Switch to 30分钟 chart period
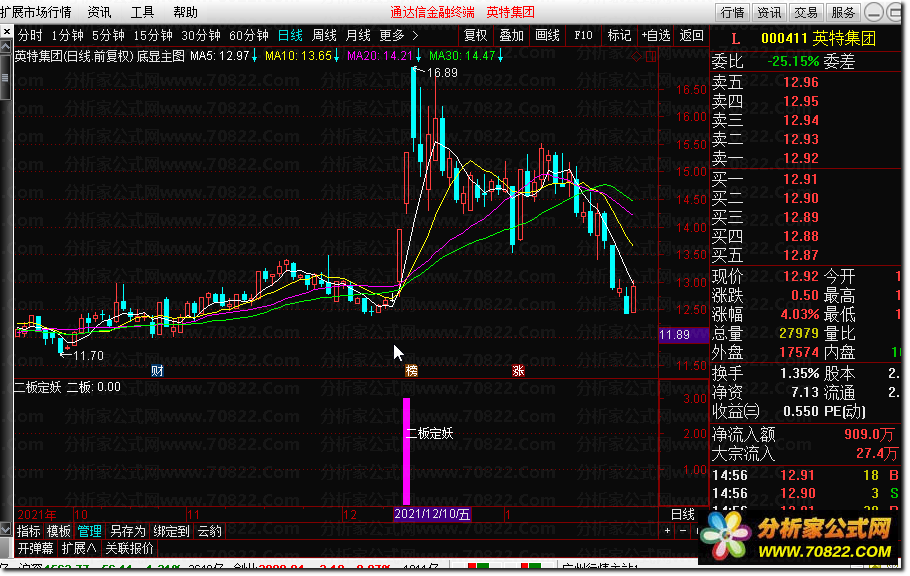 coord(201,35)
